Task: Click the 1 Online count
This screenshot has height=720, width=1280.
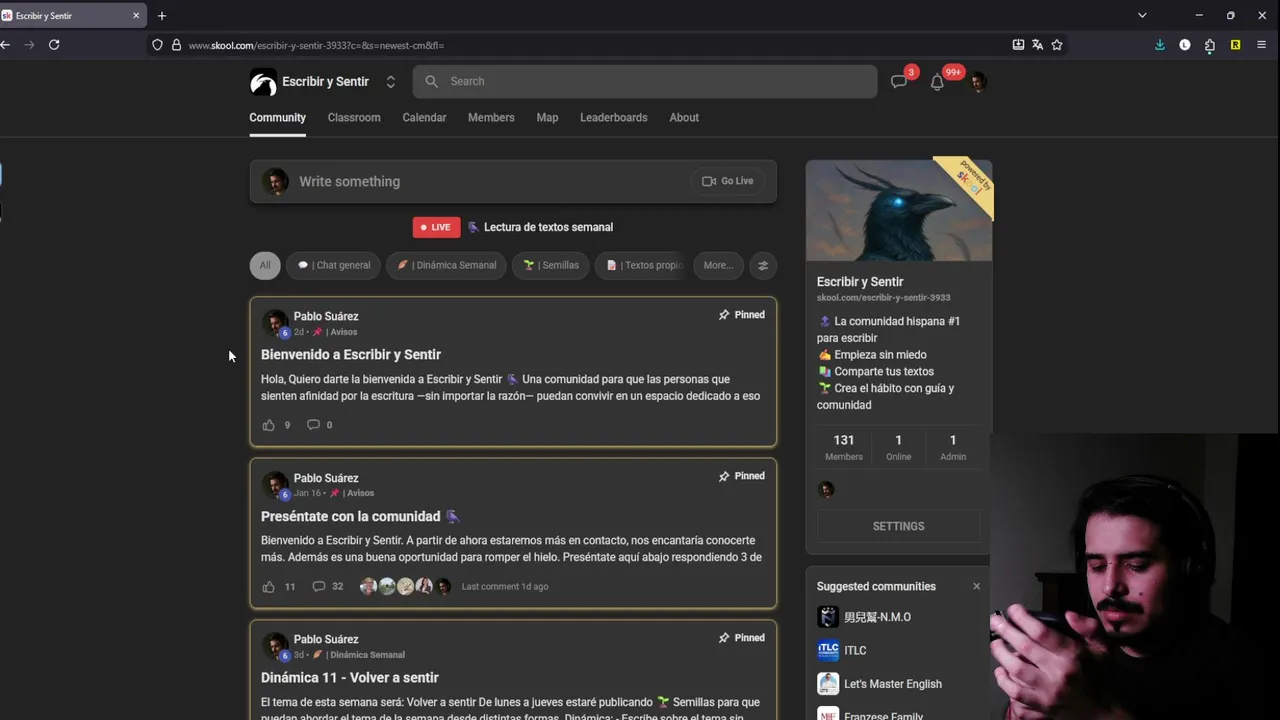Action: pyautogui.click(x=898, y=447)
